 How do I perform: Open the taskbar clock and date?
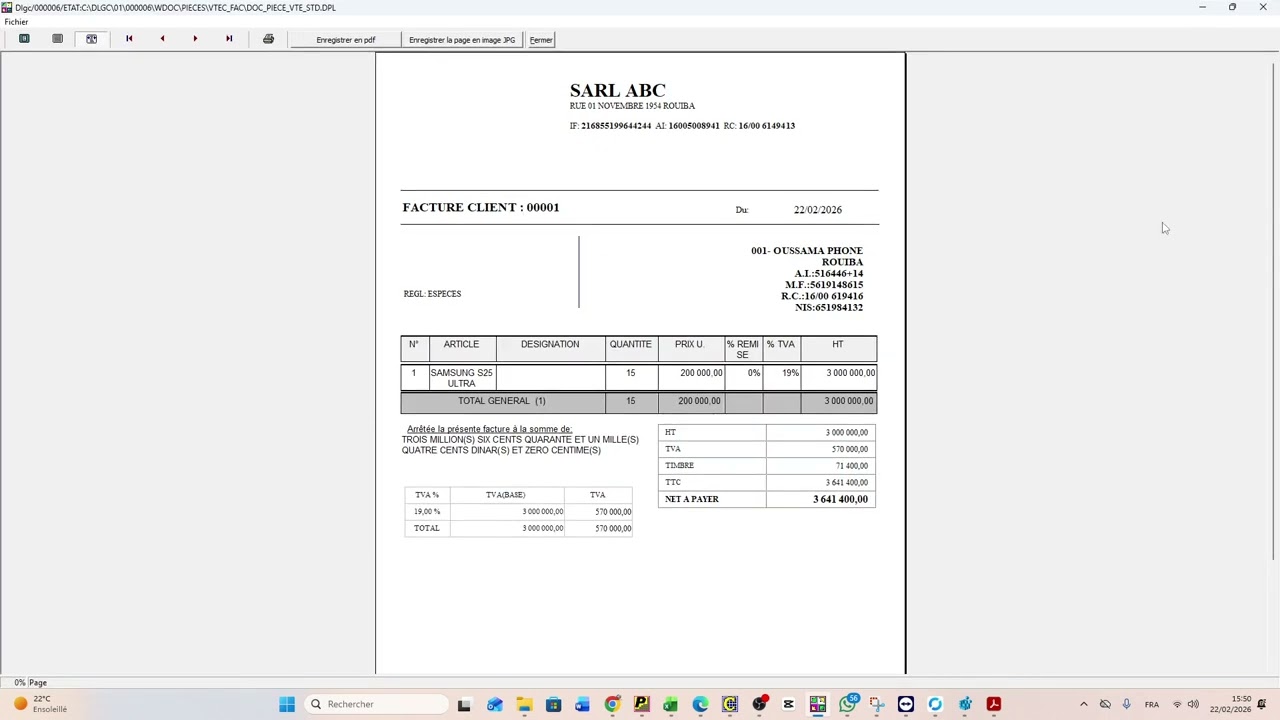[1230, 704]
